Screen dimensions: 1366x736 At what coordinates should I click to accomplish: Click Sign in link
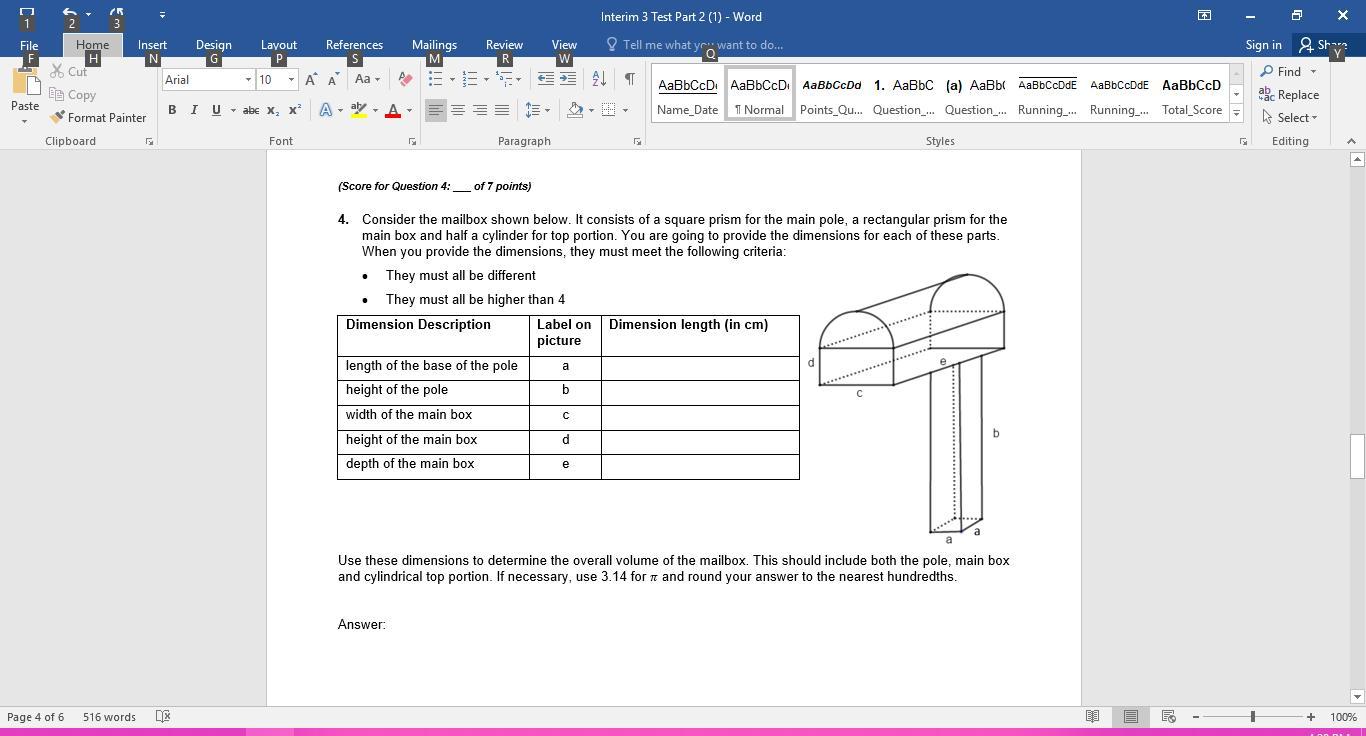(1263, 45)
